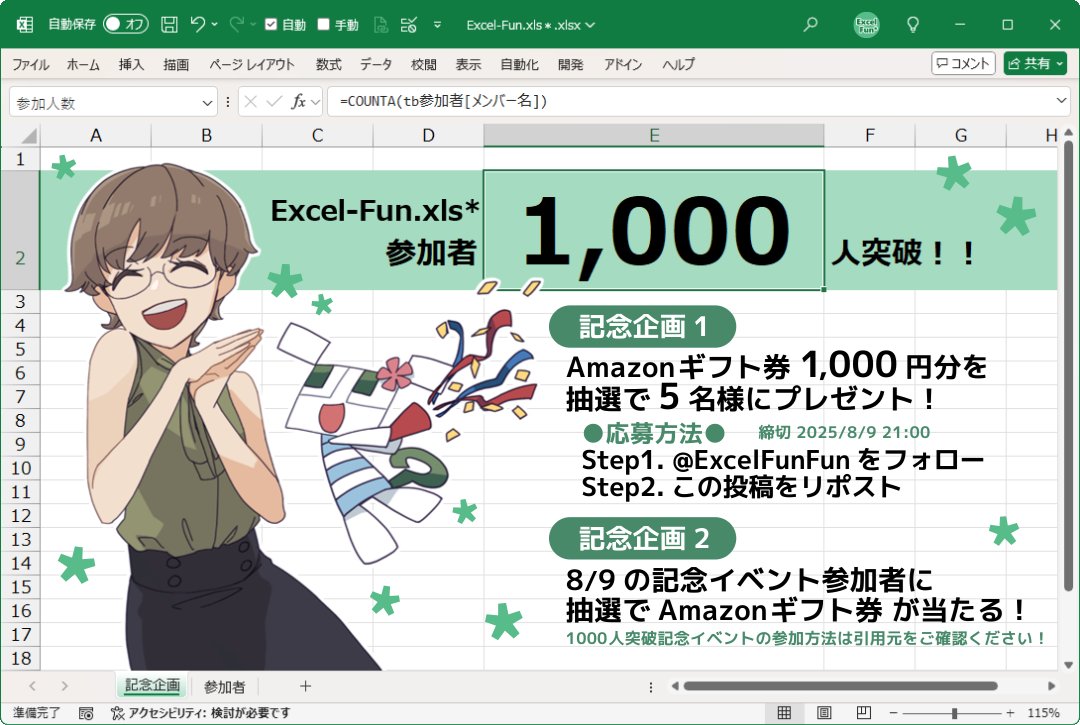The height and width of the screenshot is (725, 1080).
Task: Switch to the 数式 tab
Action: [x=329, y=64]
